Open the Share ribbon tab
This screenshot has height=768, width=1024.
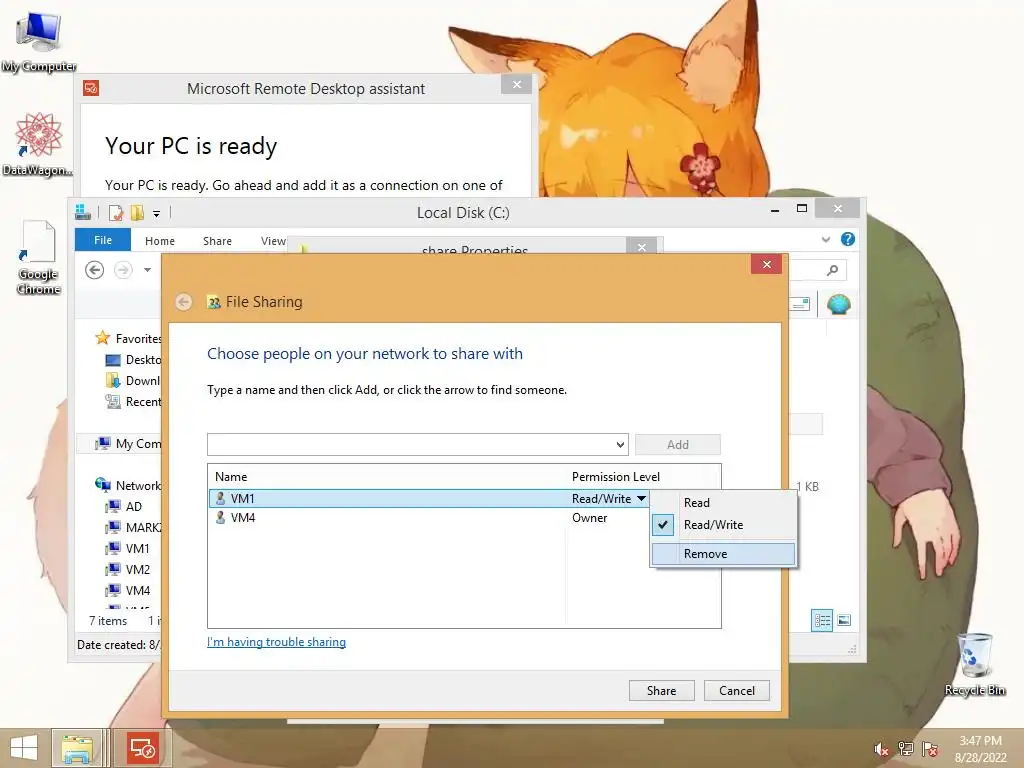coord(217,241)
